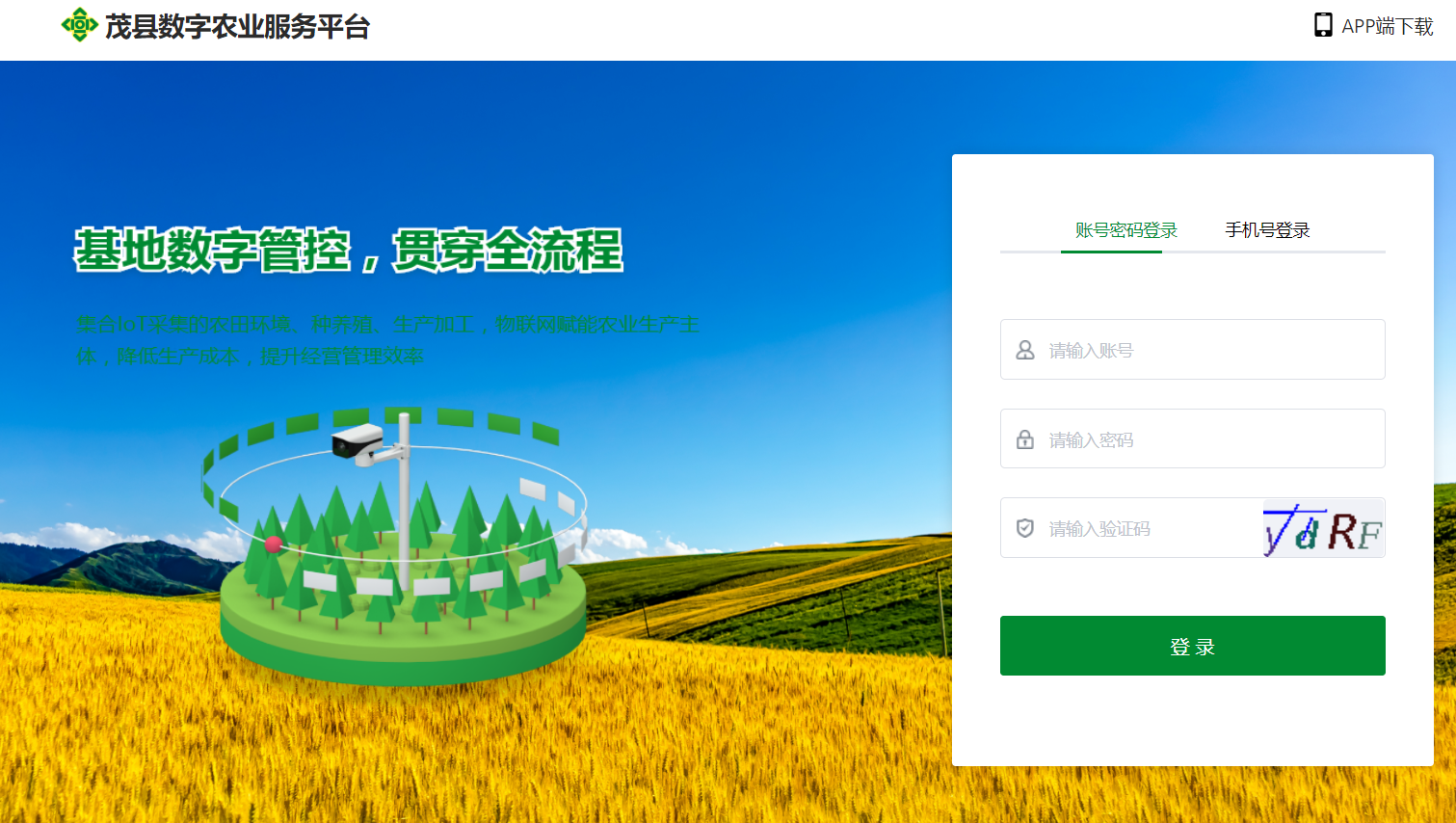Viewport: 1456px width, 823px height.
Task: Click the shield icon in captcha field
Action: [x=1025, y=528]
